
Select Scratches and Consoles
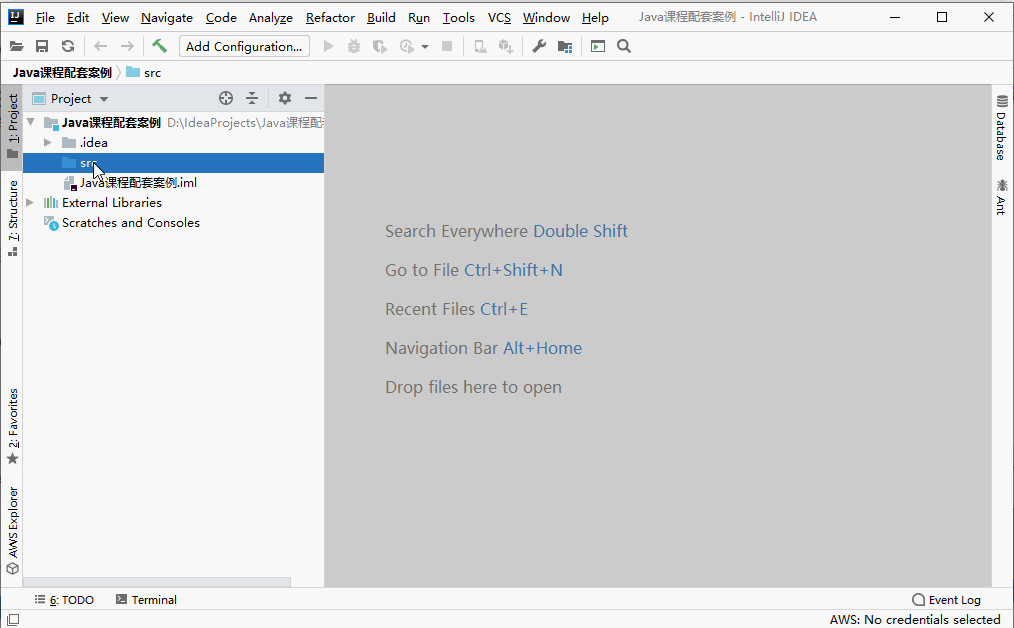[x=173, y=222]
